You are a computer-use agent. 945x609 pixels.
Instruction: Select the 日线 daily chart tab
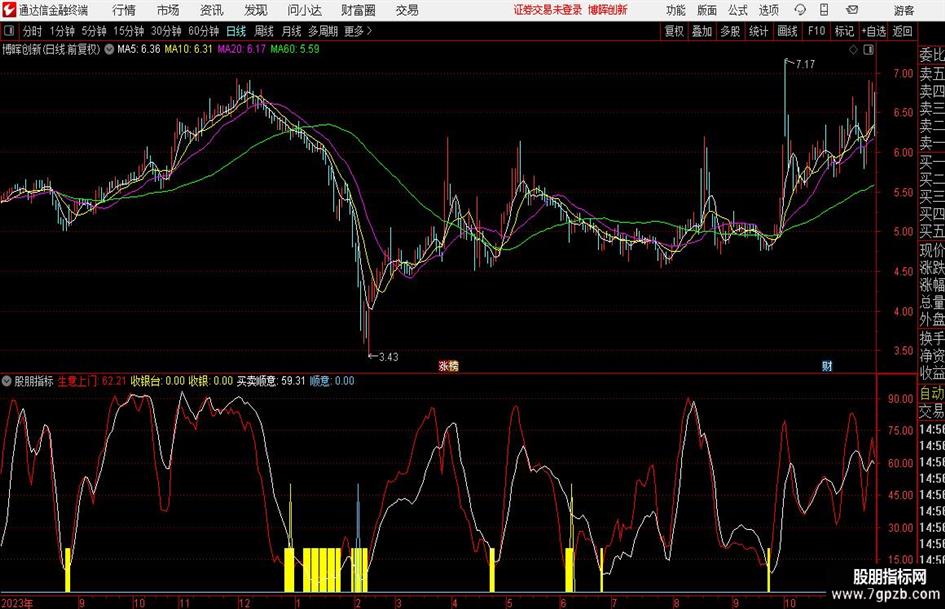click(236, 31)
